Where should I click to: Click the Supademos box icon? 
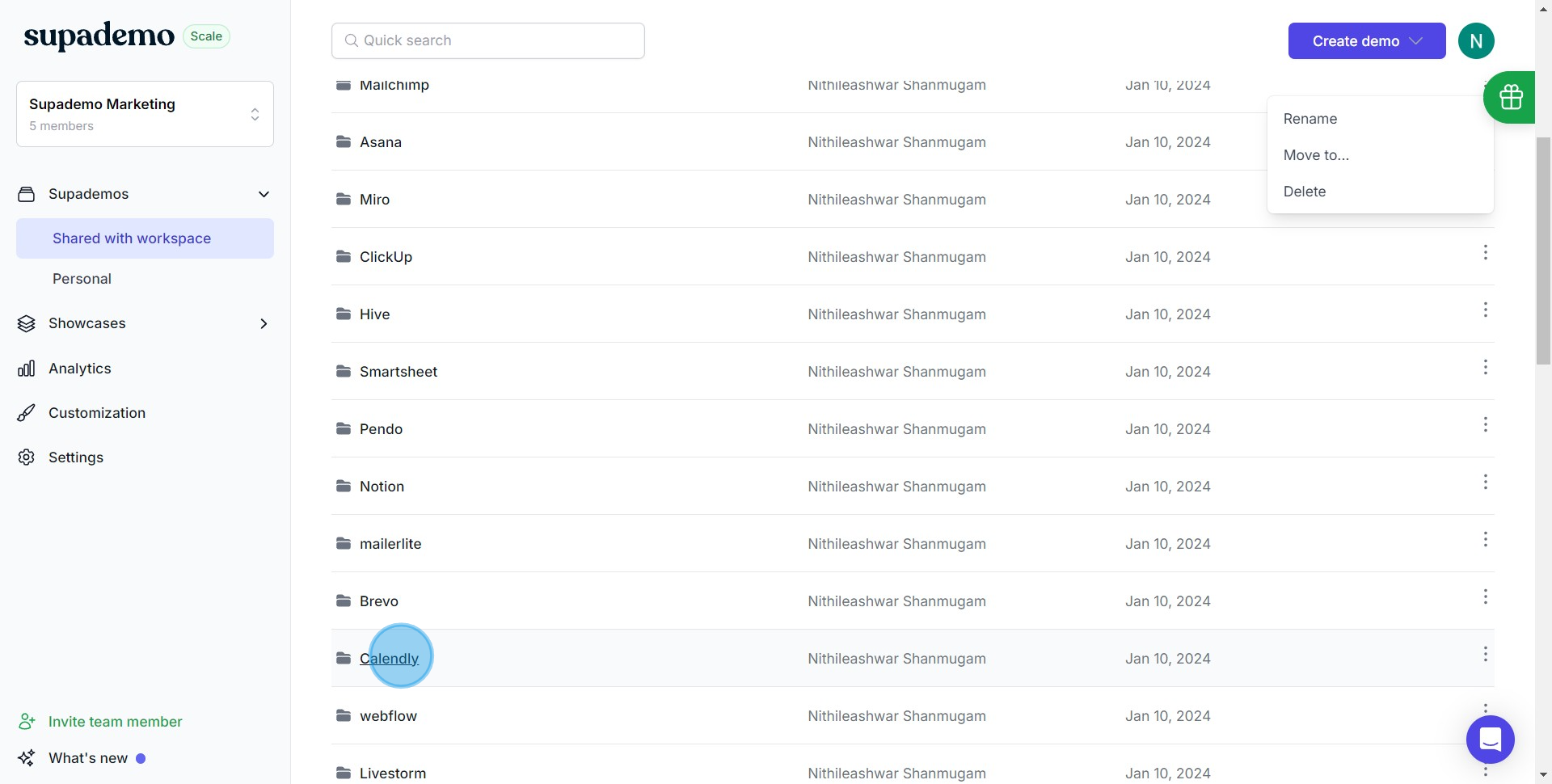tap(27, 194)
